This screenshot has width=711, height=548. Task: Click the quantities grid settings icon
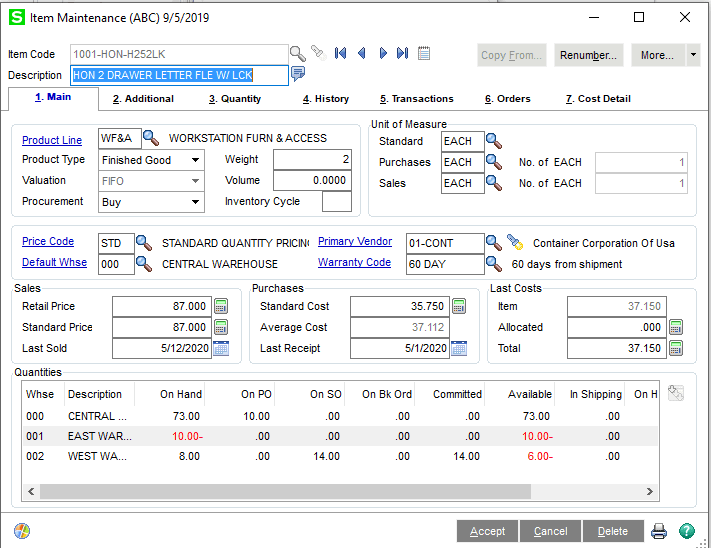(676, 393)
